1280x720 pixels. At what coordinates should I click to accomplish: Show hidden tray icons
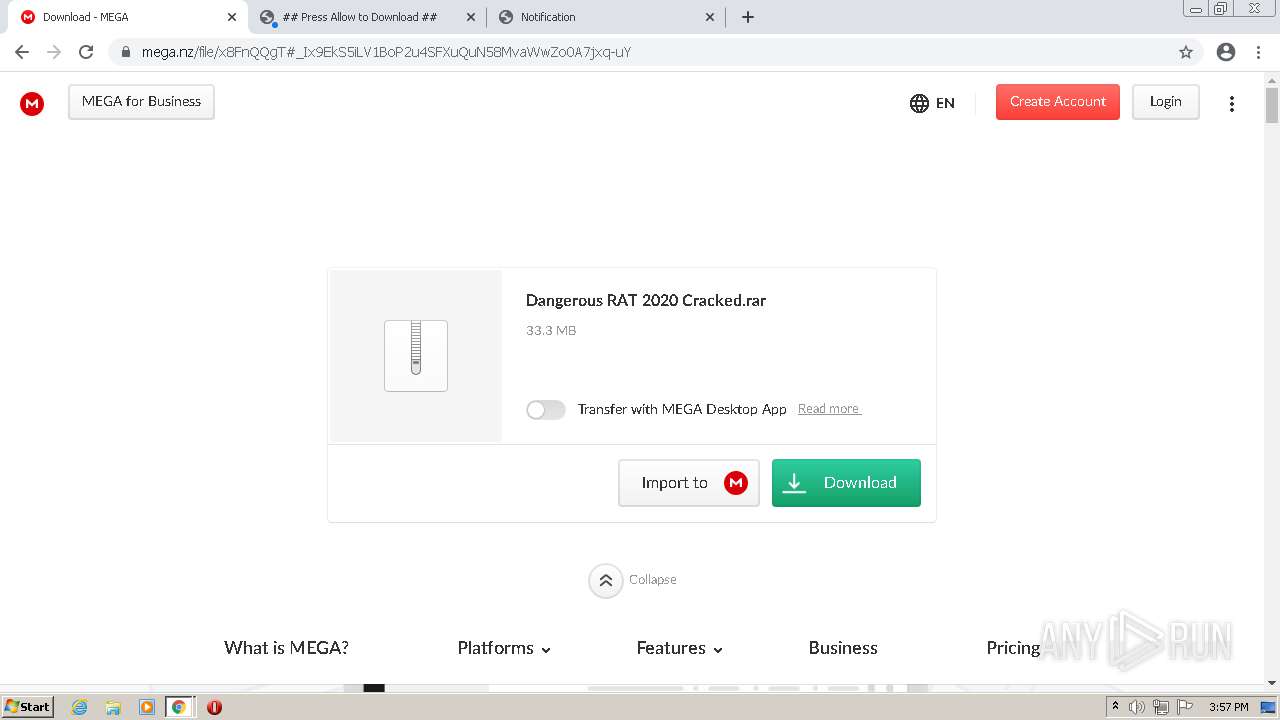(x=1115, y=707)
